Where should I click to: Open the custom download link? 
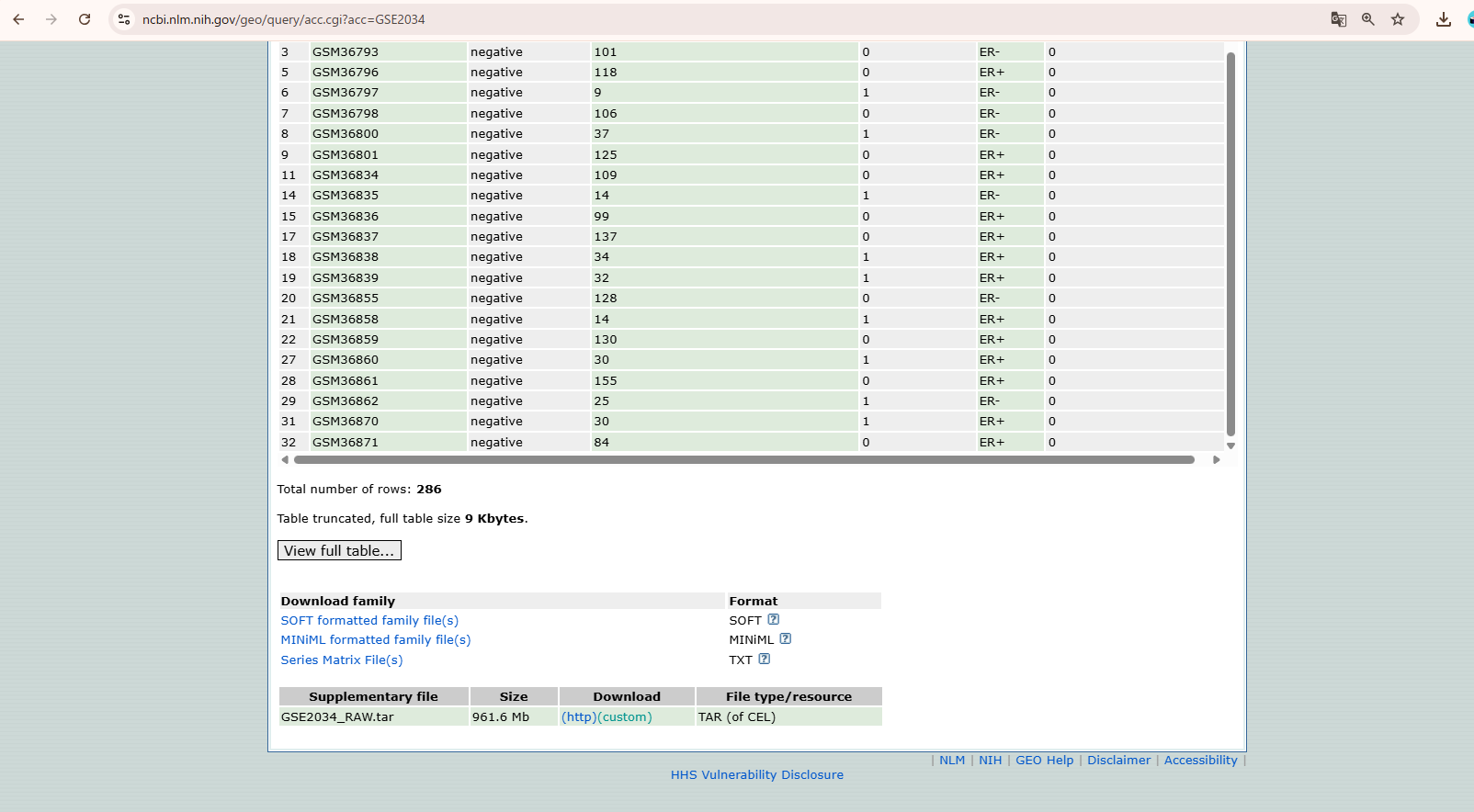click(x=625, y=717)
